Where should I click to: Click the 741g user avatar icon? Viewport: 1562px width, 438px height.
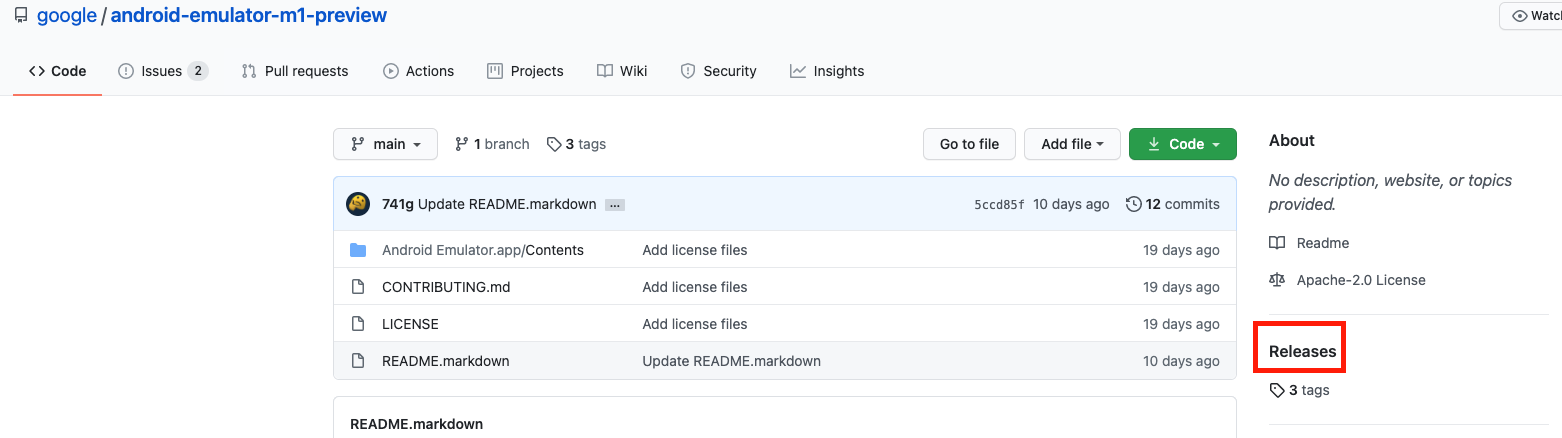tap(358, 204)
